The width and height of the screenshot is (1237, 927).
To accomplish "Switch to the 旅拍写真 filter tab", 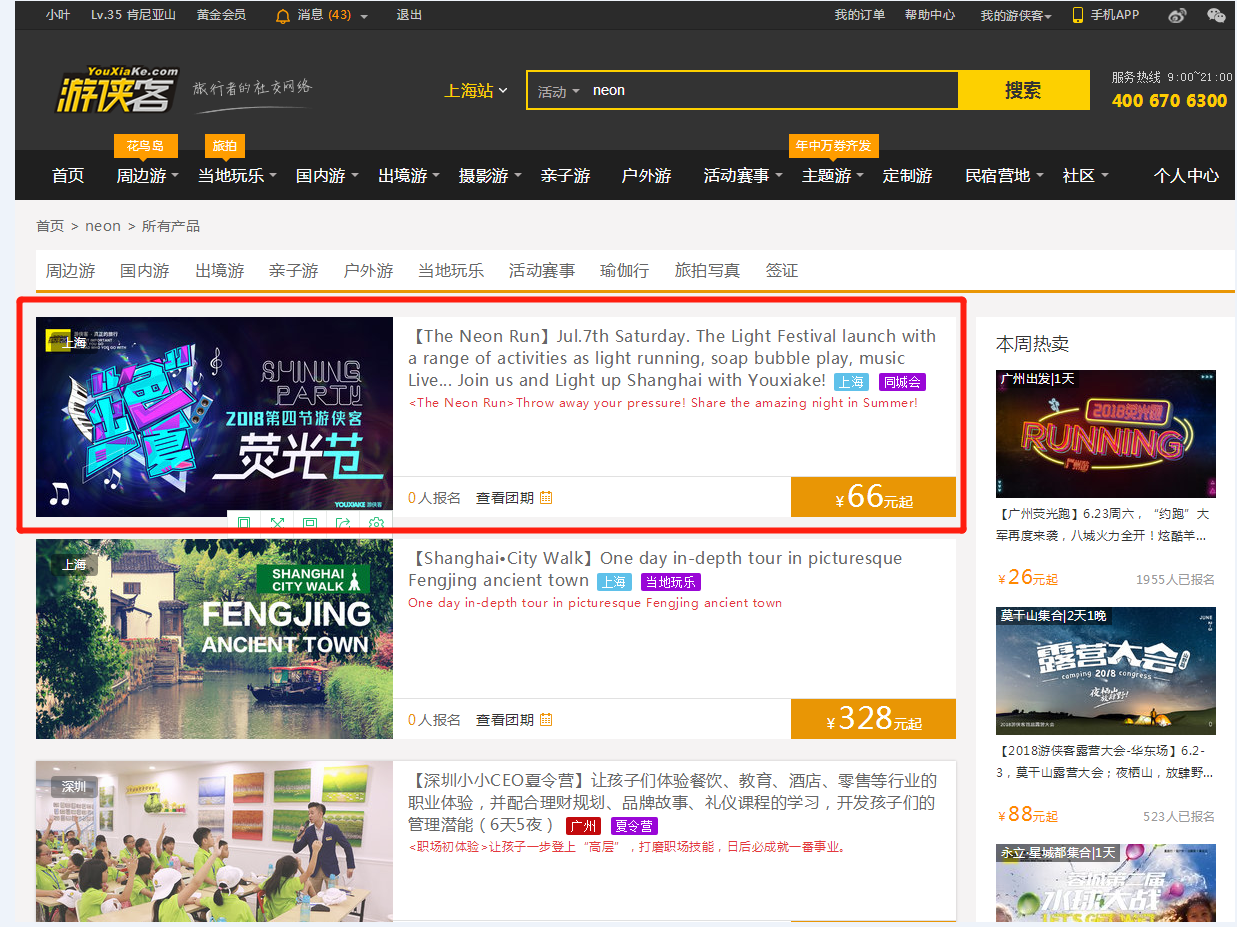I will [707, 271].
